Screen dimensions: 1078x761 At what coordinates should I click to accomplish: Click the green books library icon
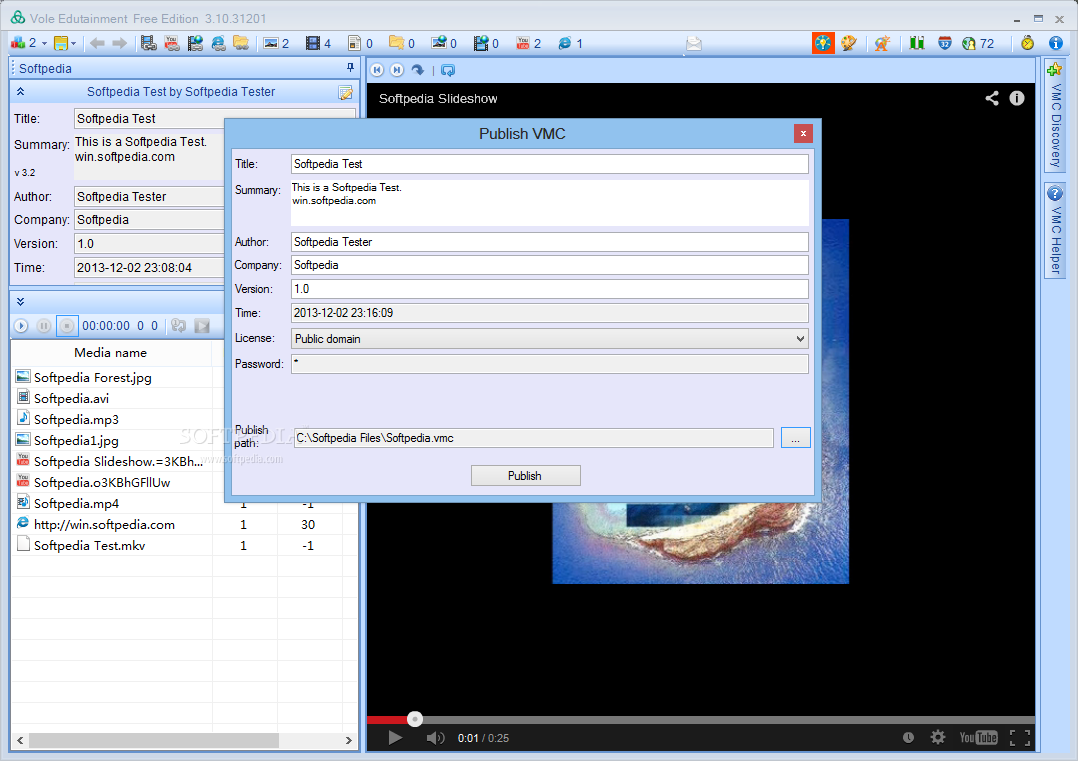[x=916, y=43]
